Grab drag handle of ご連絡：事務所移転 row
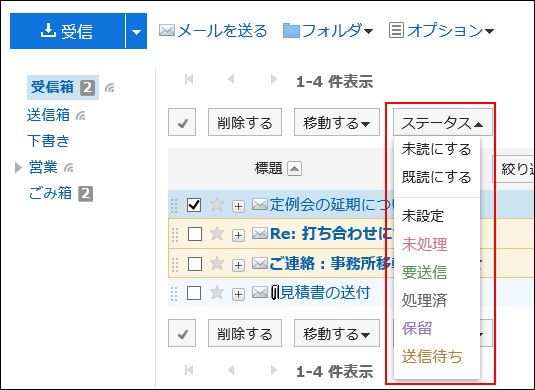This screenshot has height=390, width=535. click(175, 264)
